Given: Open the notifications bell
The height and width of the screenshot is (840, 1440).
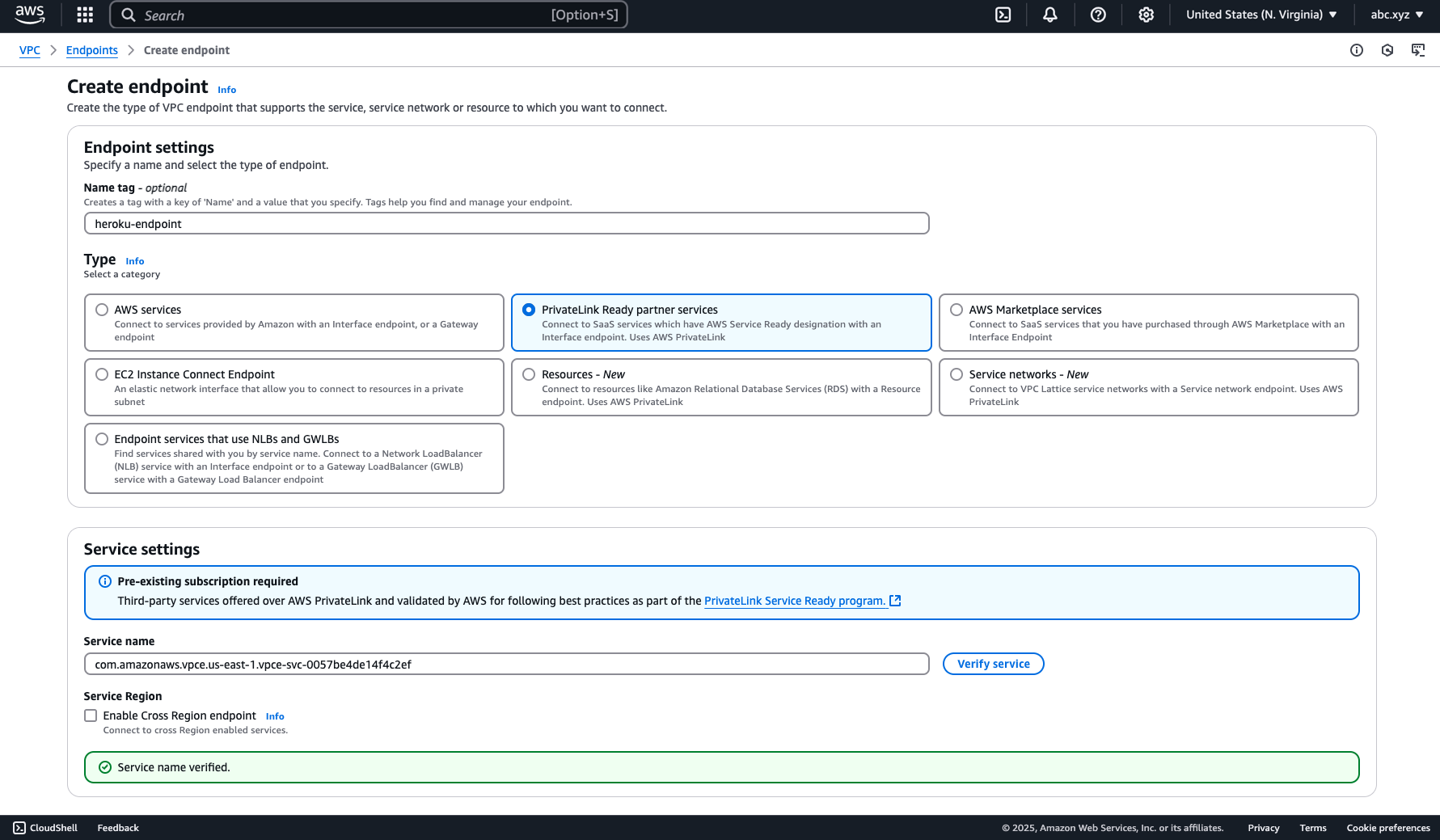Looking at the screenshot, I should 1050,15.
